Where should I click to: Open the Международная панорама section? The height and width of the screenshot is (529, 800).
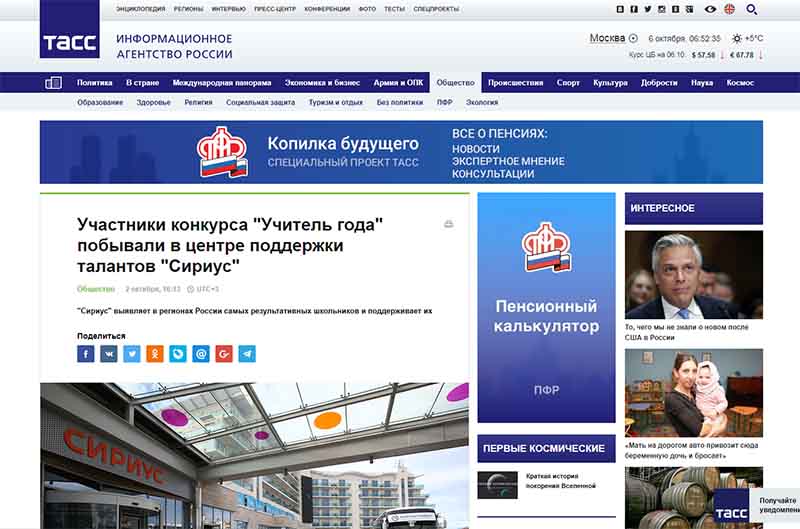point(222,83)
